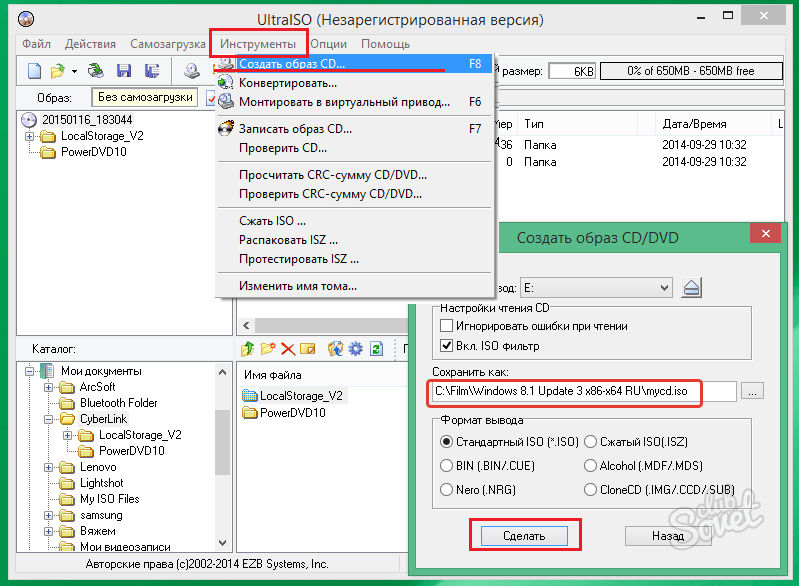Click the refresh green-arrows page icon
The image size is (799, 586).
pyautogui.click(x=376, y=349)
